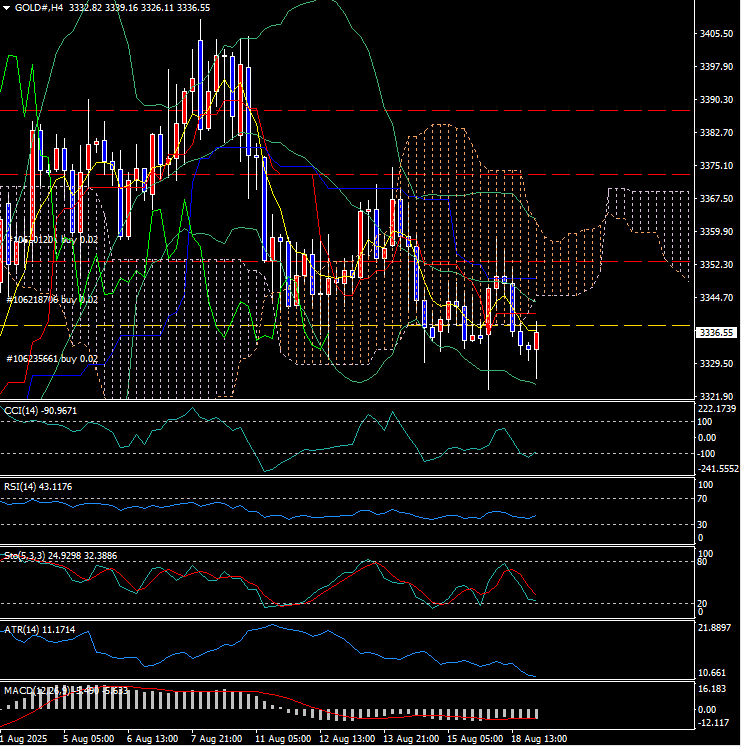This screenshot has height=746, width=741.
Task: Click the 3329.50 price axis label
Action: [716, 363]
